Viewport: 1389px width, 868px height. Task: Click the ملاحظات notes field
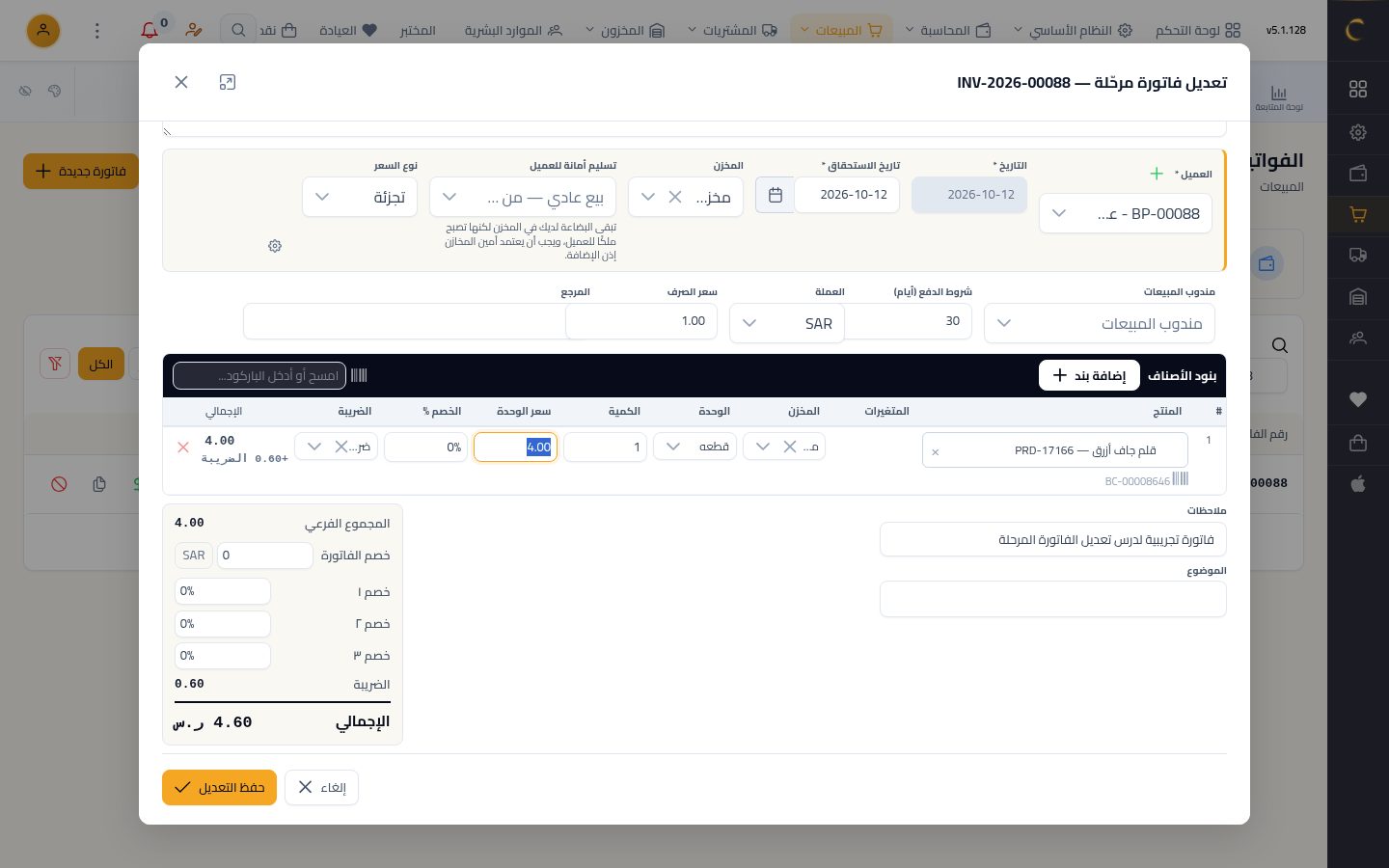click(1053, 539)
